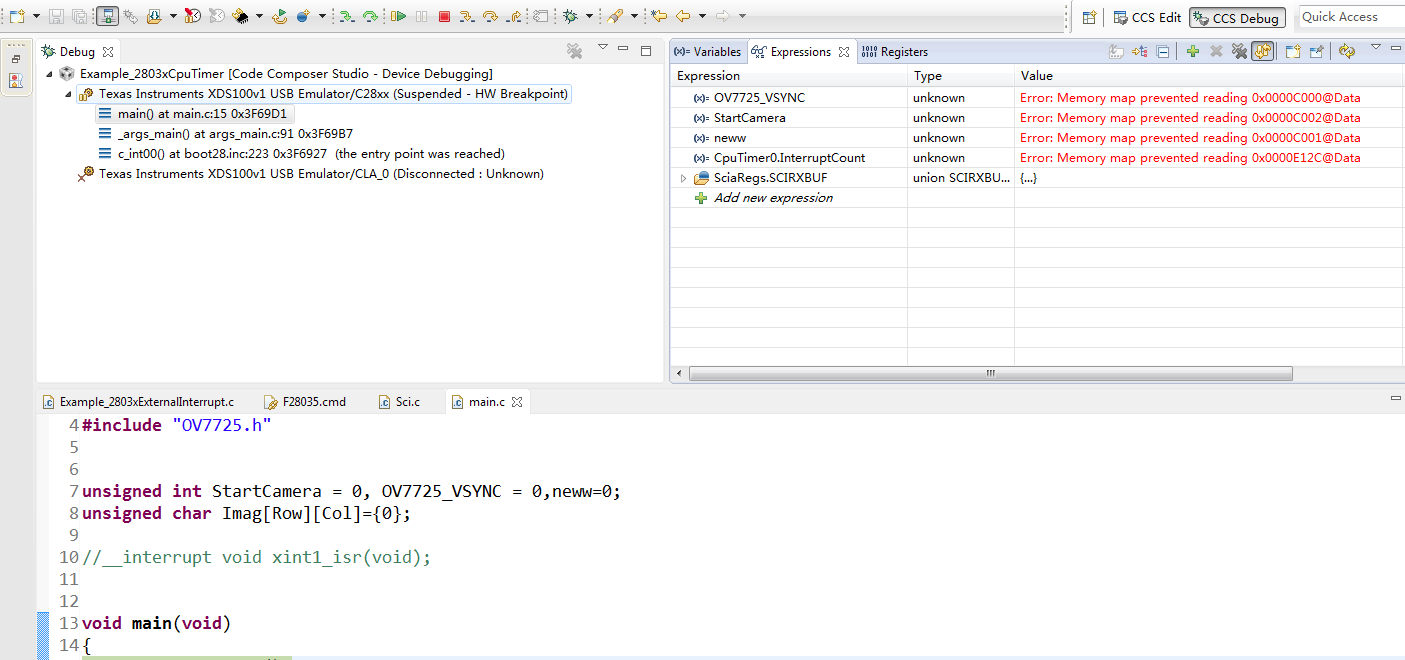The image size is (1405, 660).
Task: Click the Assembly Step Over icon
Action: 370,16
